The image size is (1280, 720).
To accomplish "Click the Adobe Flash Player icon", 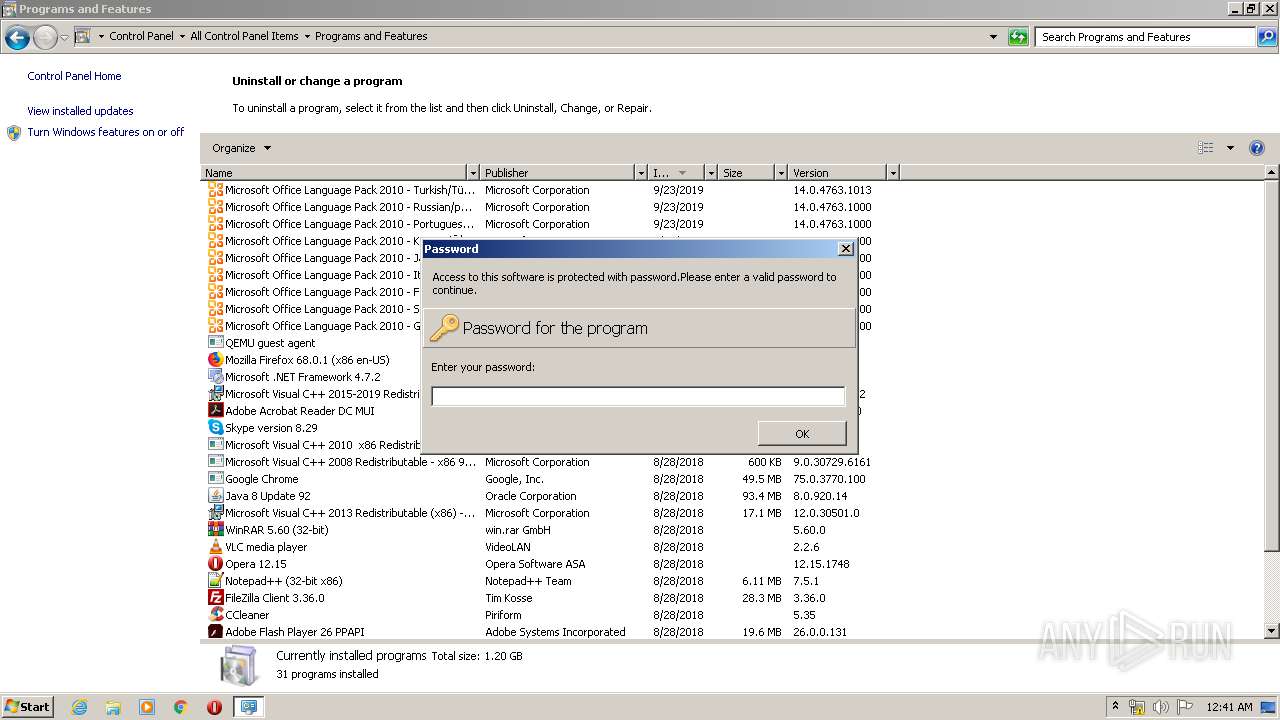I will (x=215, y=632).
